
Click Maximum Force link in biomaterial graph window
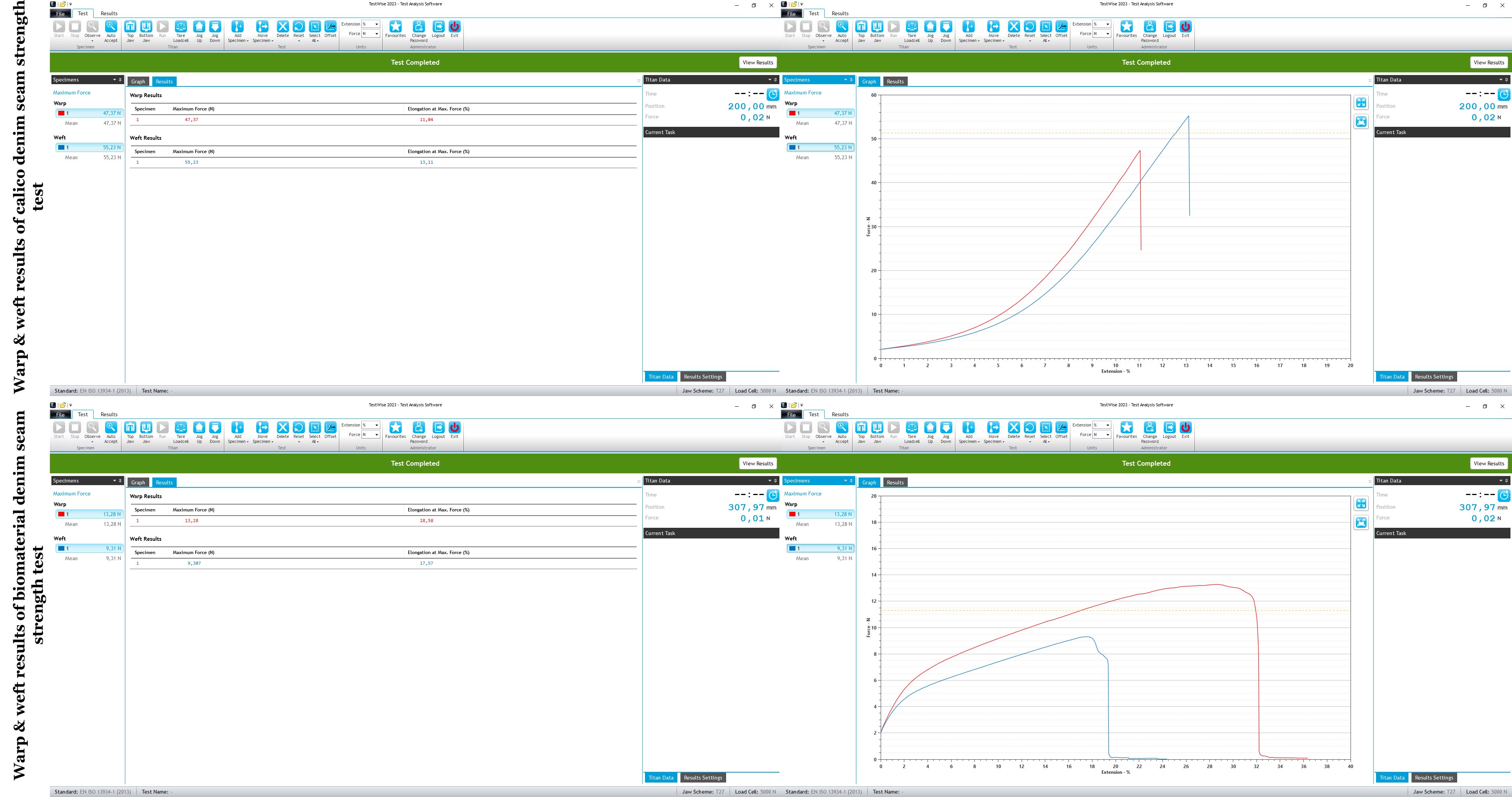point(802,494)
